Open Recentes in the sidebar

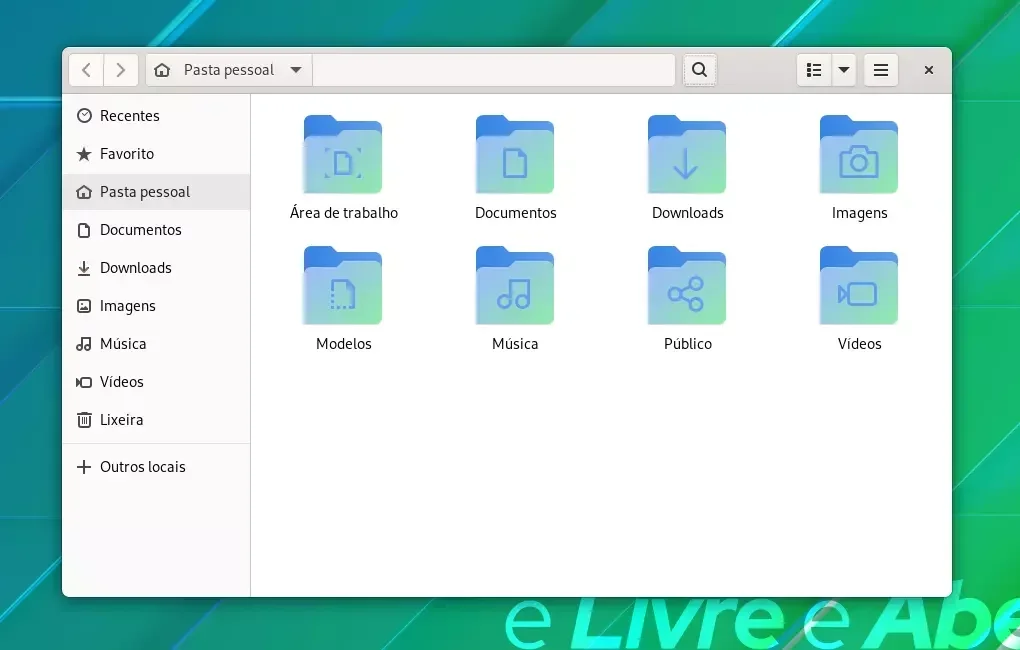[156, 116]
